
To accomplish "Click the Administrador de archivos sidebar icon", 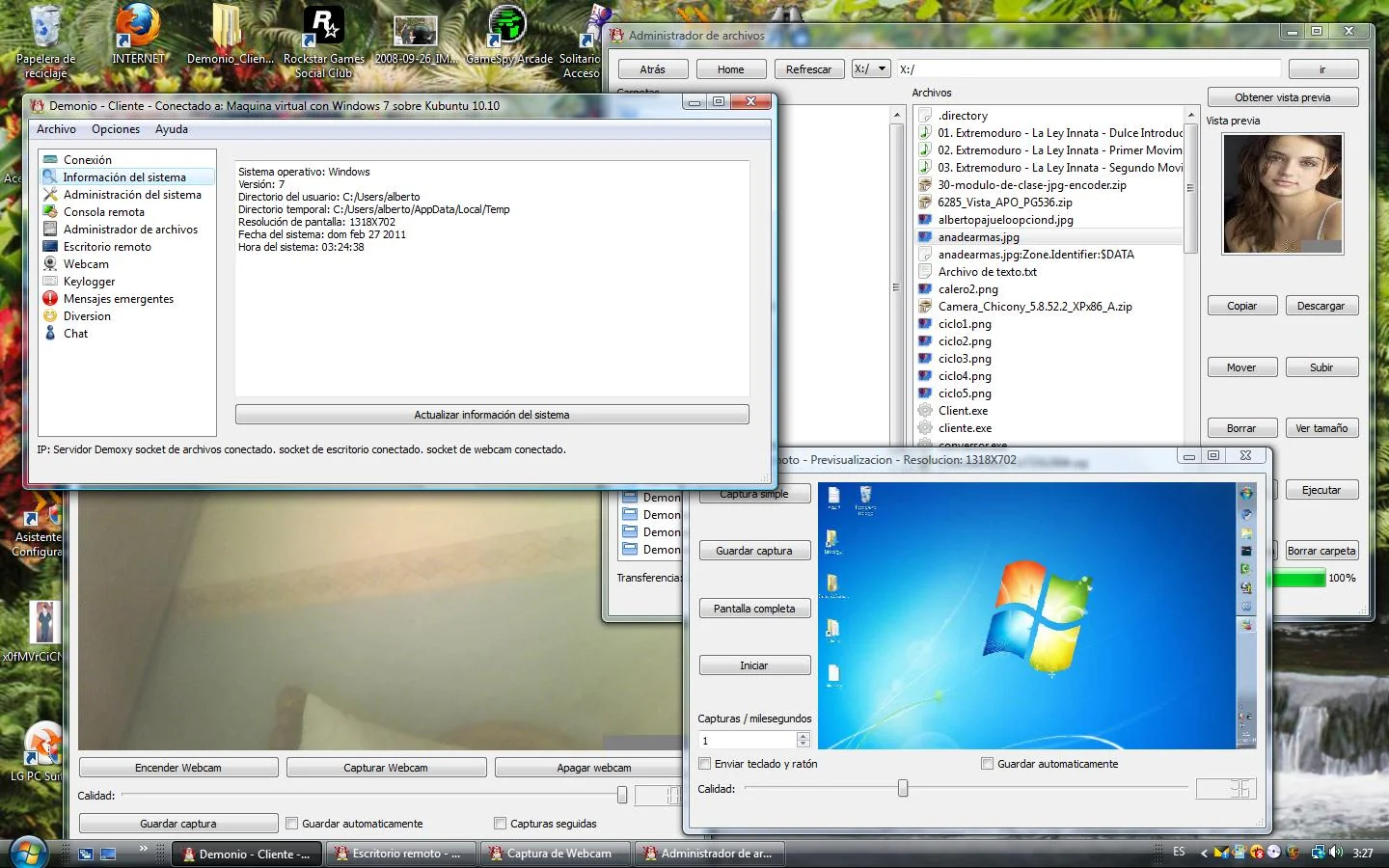I will (50, 230).
